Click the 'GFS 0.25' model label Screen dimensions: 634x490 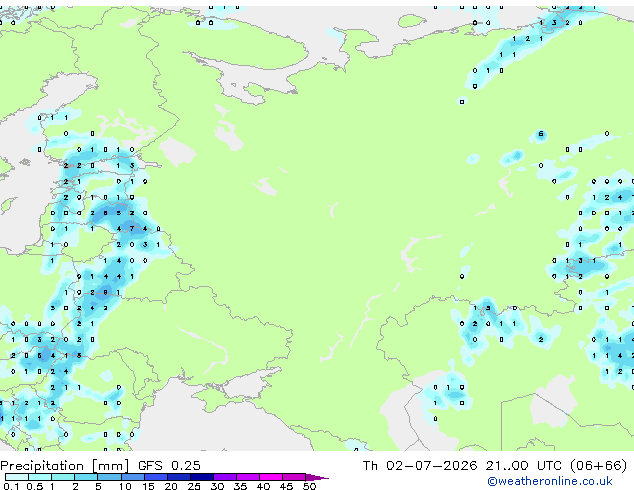point(169,466)
